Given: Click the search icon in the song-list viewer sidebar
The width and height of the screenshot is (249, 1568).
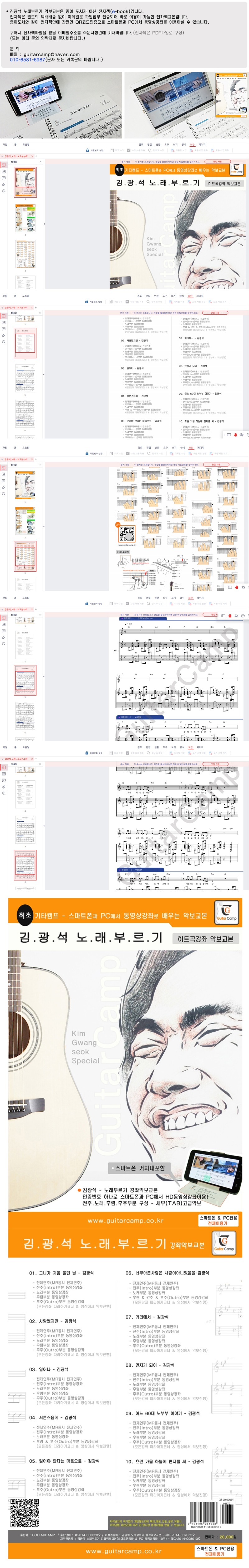Looking at the screenshot, I should click(3, 342).
